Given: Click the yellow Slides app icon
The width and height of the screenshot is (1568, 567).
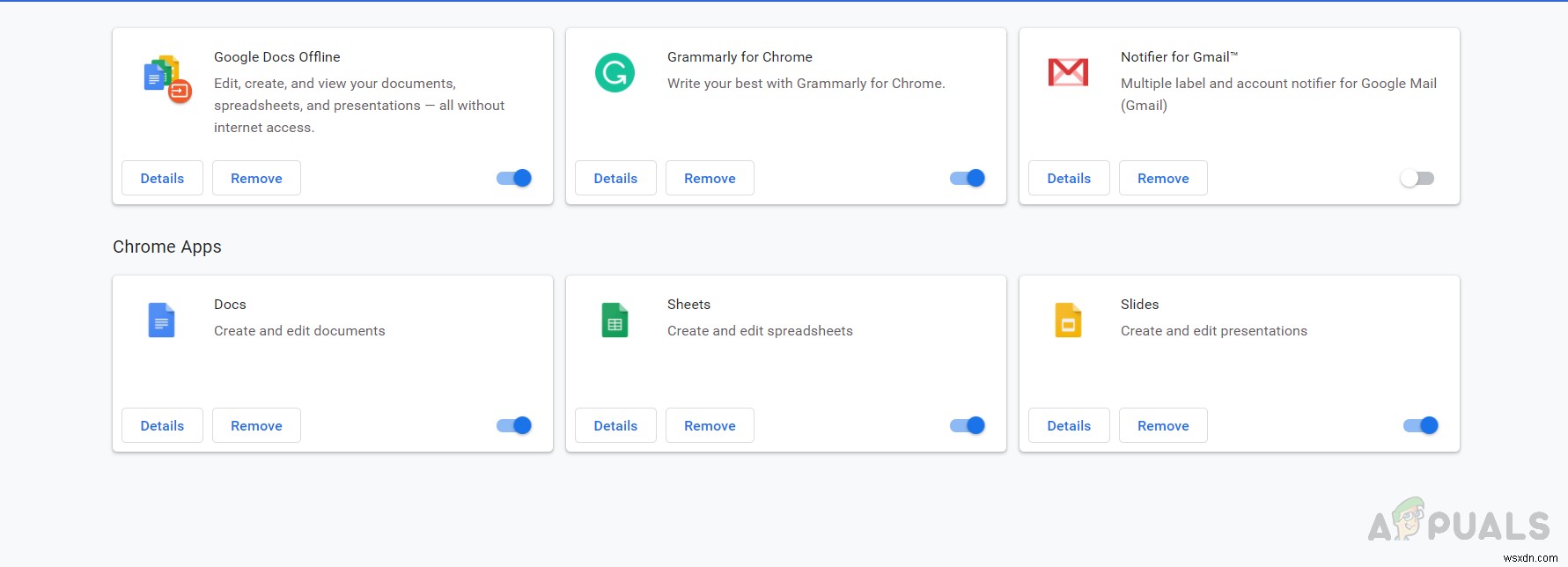Looking at the screenshot, I should (1068, 320).
